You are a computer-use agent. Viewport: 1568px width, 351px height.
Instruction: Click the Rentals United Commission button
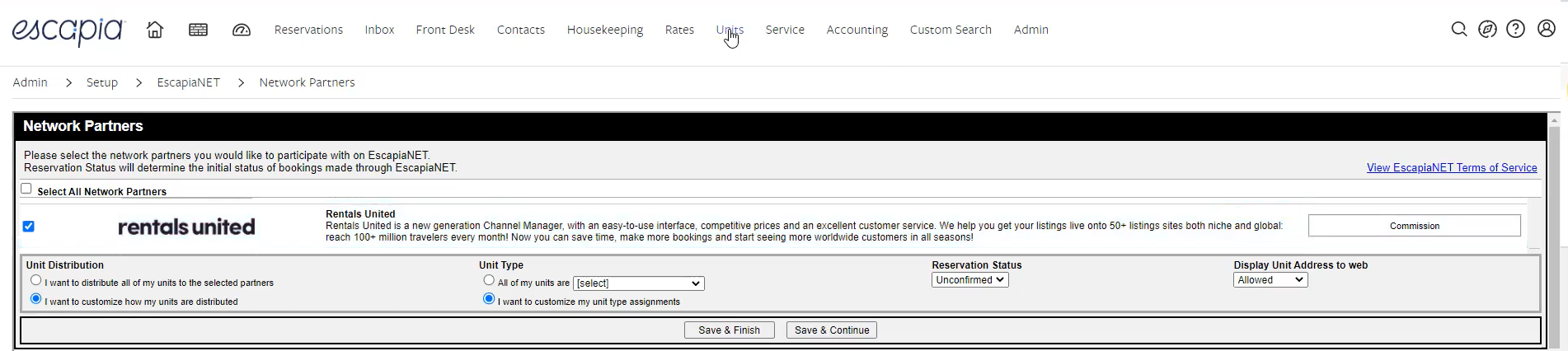[x=1415, y=226]
